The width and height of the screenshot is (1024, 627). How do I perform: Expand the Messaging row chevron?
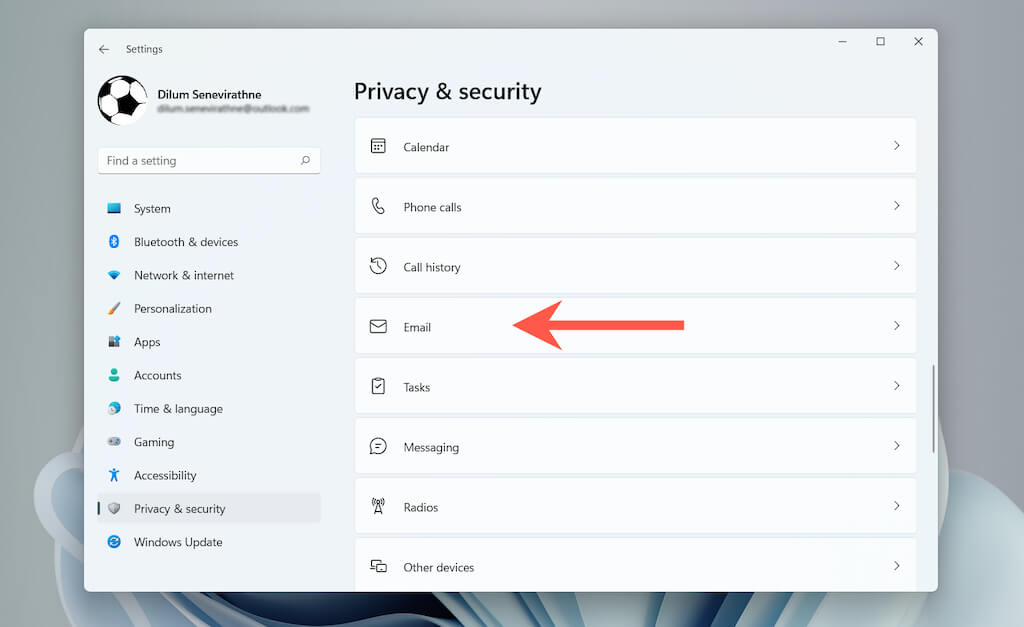896,446
